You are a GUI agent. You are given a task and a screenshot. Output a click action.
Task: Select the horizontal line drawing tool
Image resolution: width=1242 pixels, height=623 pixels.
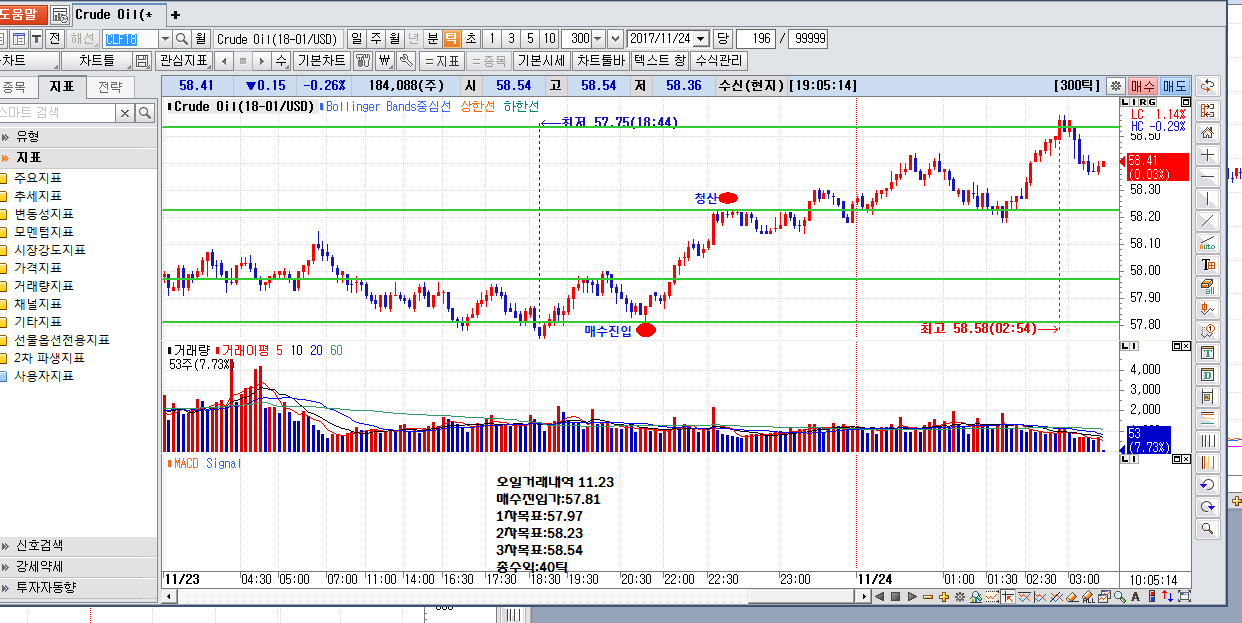click(x=1208, y=176)
